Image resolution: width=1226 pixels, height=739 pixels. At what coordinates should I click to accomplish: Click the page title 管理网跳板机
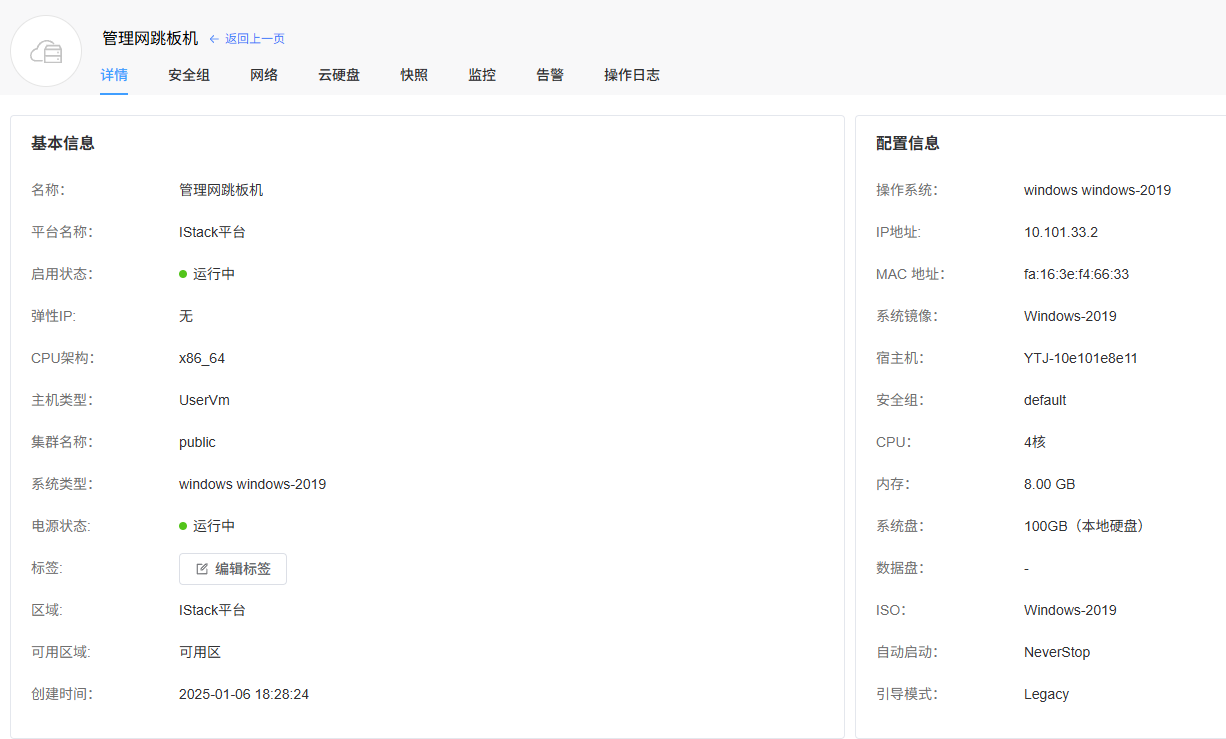(150, 39)
